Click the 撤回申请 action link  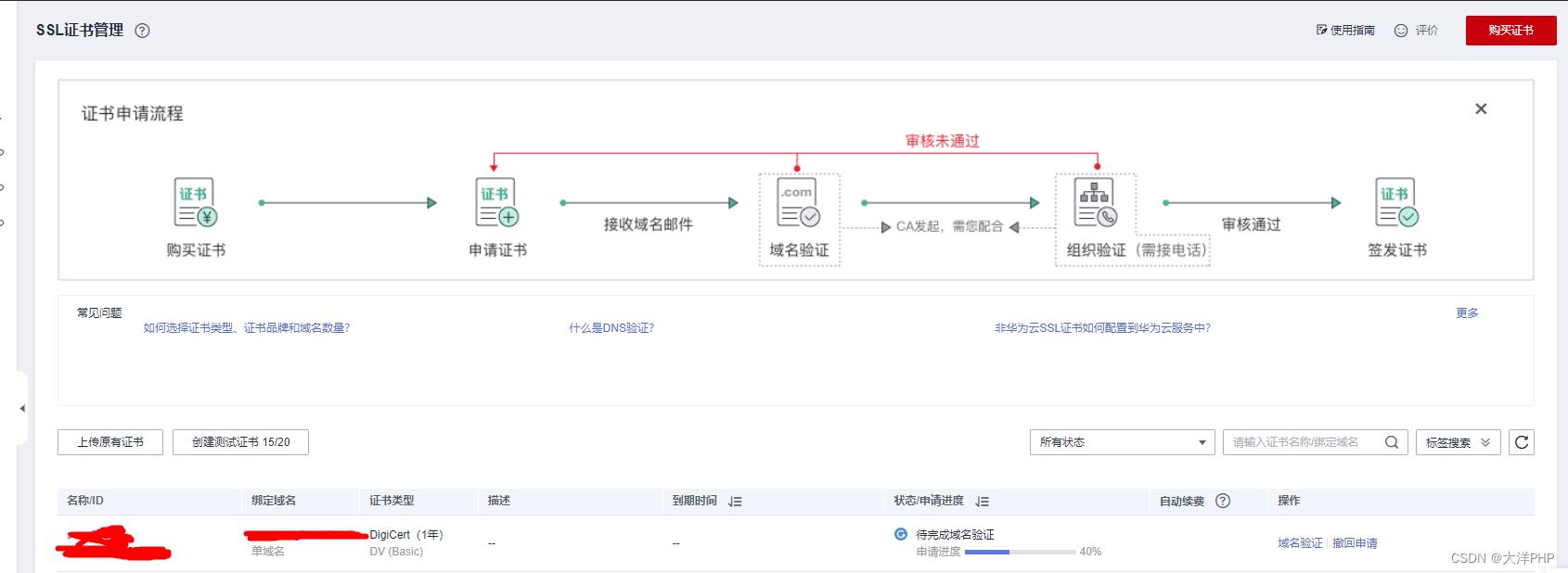tap(1355, 543)
